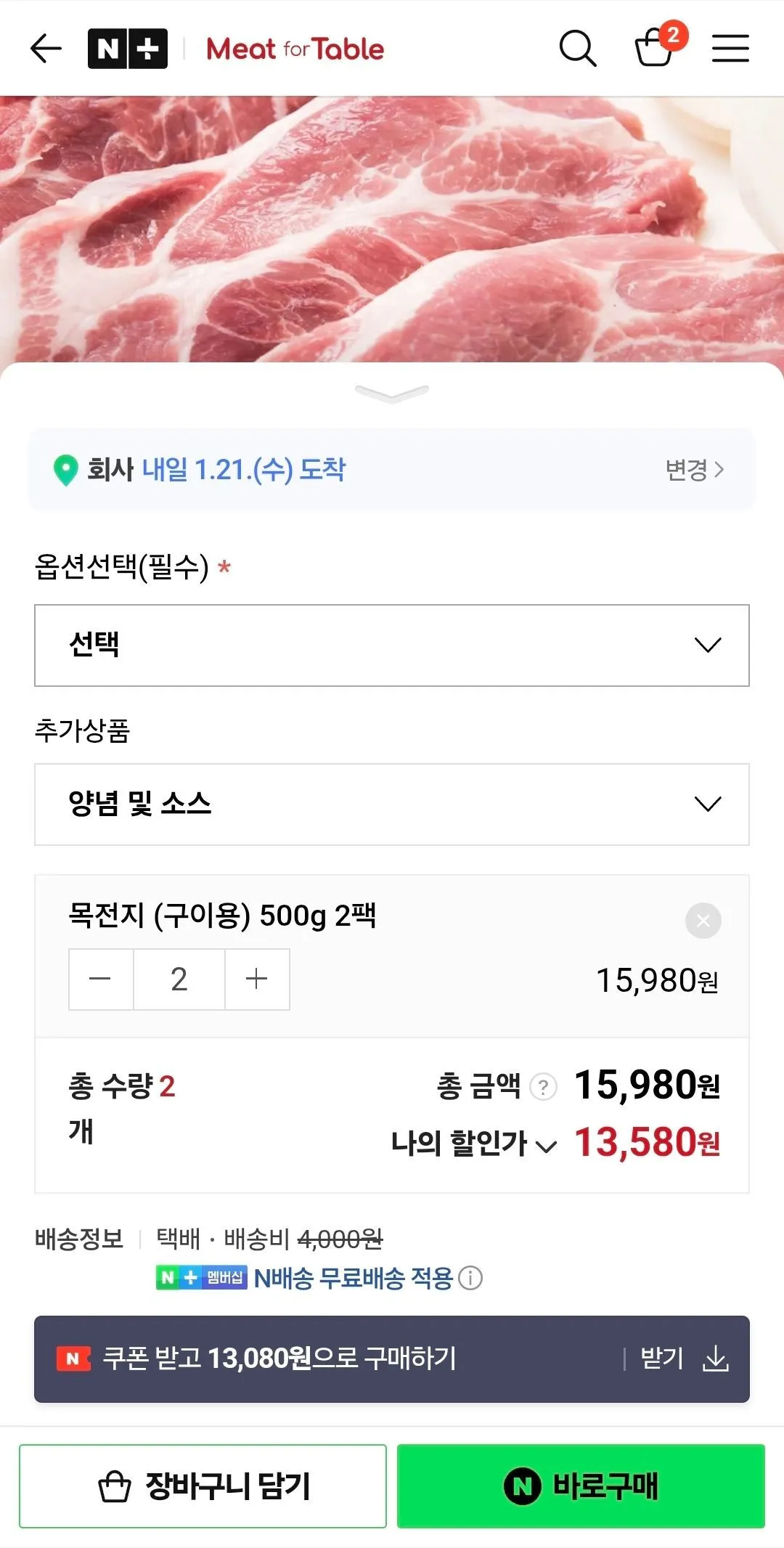Open the search magnifier icon
The image size is (784, 1548).
coord(578,49)
